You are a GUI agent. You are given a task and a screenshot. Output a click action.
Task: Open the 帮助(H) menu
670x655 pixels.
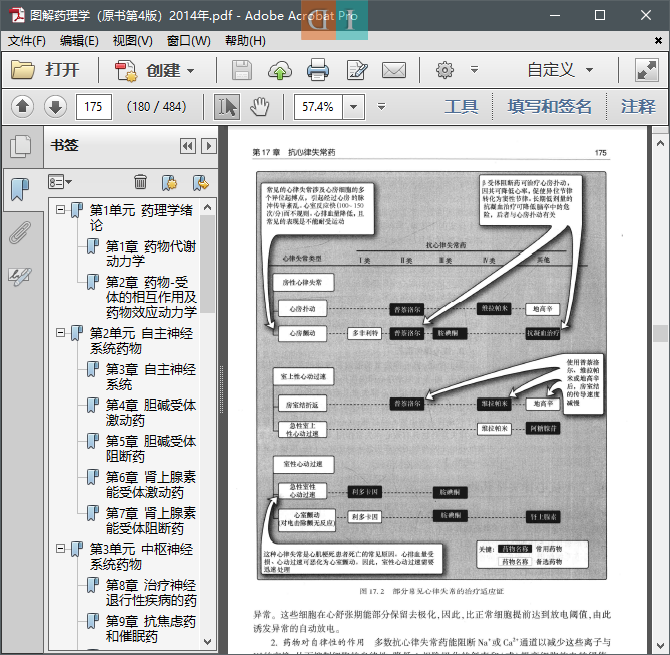click(x=245, y=41)
